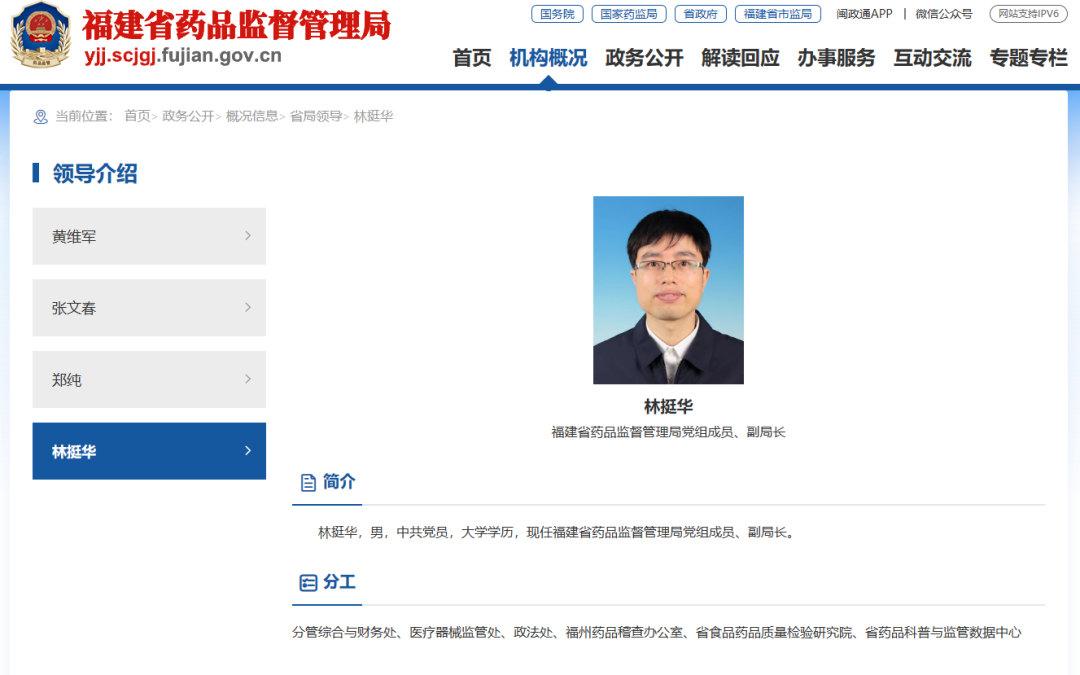
Task: Click the chevron arrow in 黄维军 row
Action: (x=248, y=236)
